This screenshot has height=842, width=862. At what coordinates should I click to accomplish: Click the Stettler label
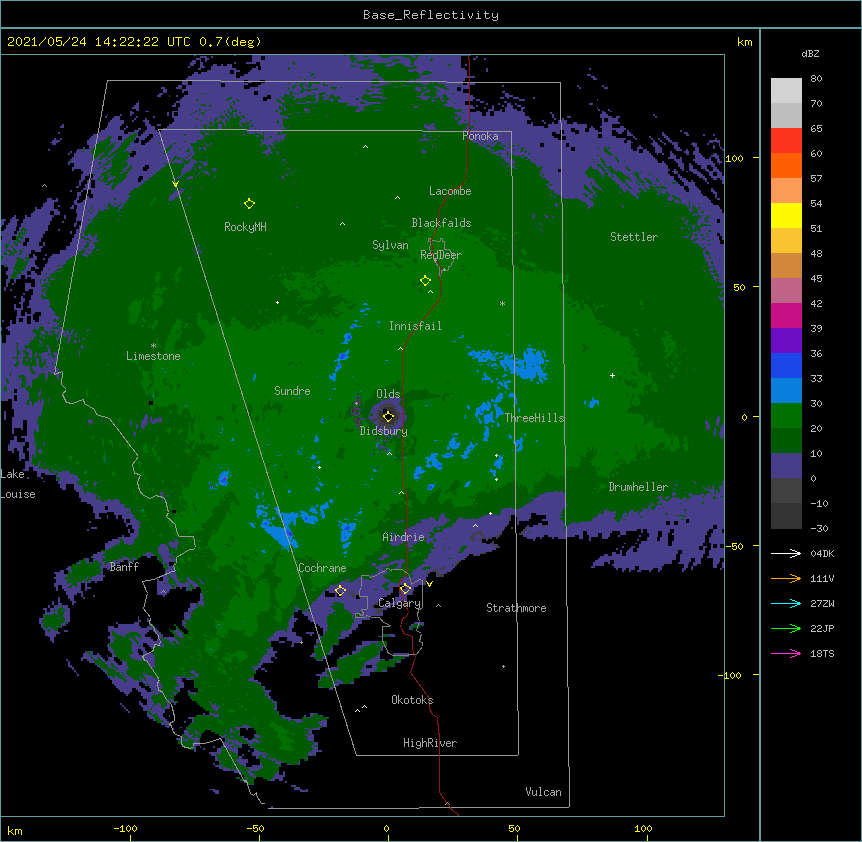tap(634, 237)
